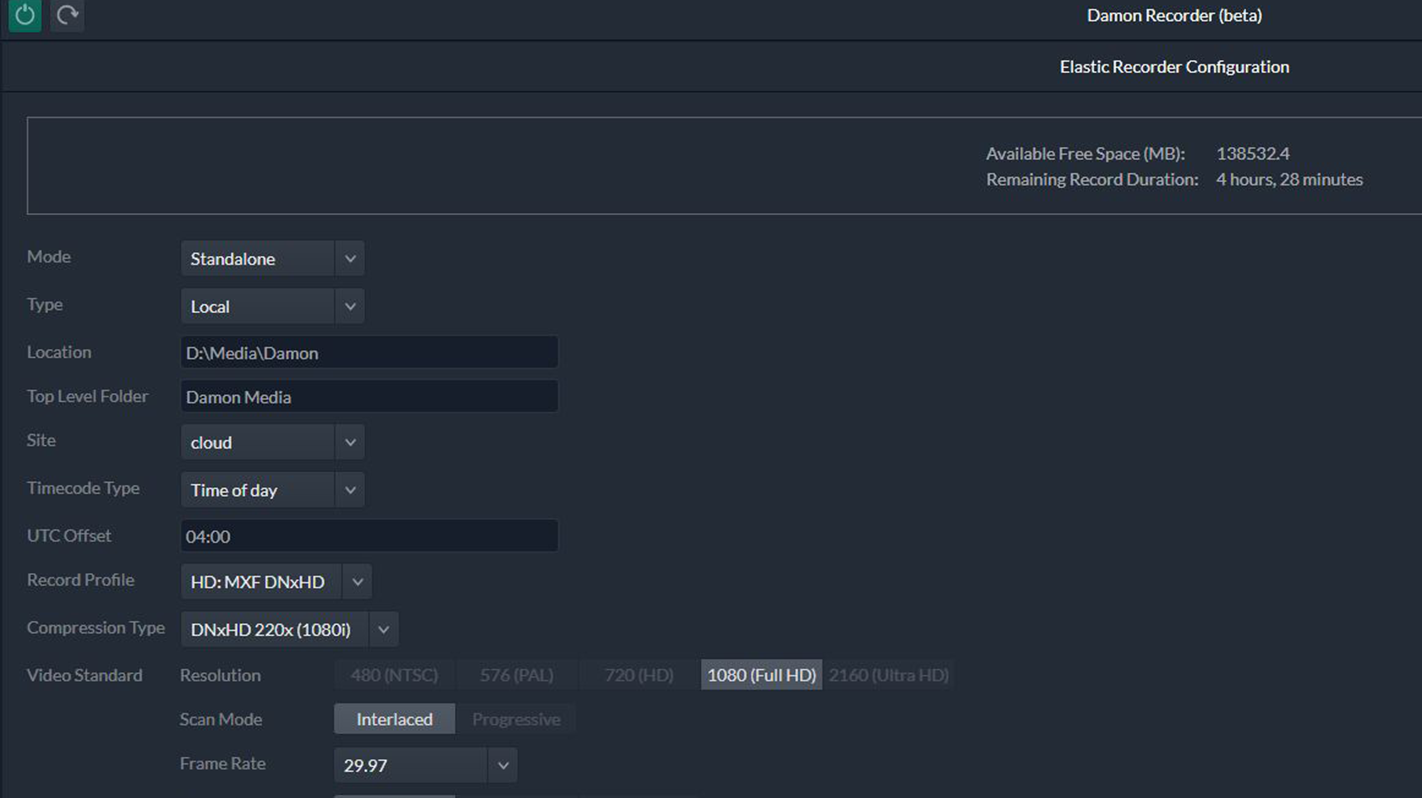Expand the Record Profile dropdown

[x=276, y=581]
